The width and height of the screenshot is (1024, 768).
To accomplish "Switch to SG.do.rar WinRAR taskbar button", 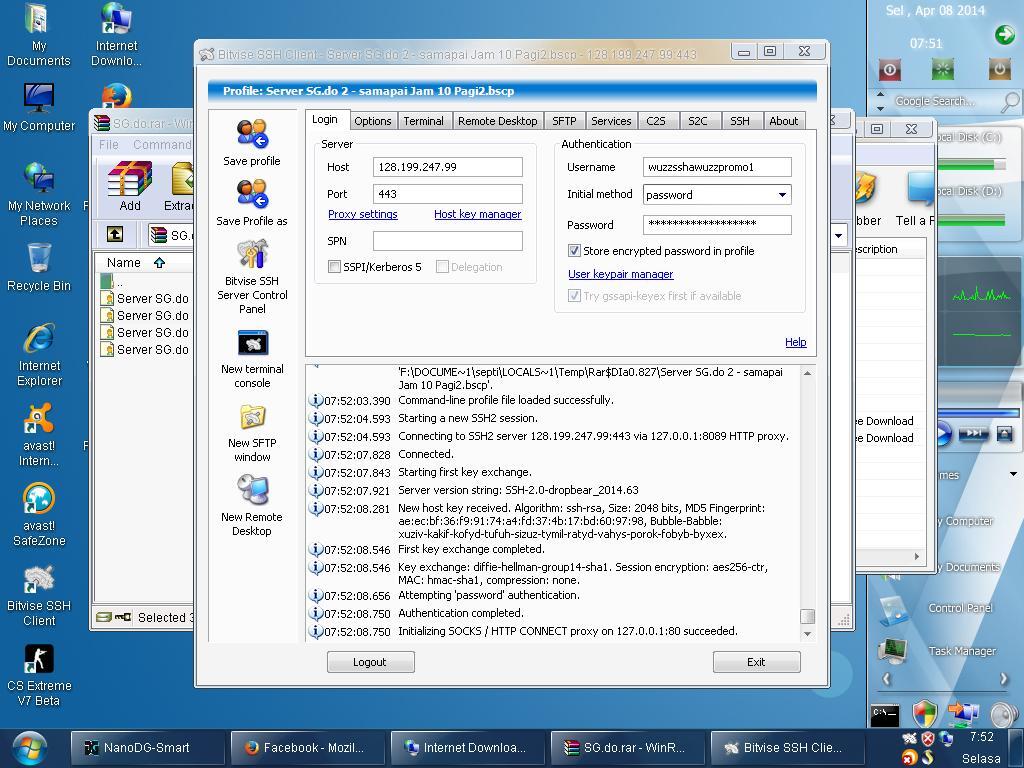I will (627, 748).
